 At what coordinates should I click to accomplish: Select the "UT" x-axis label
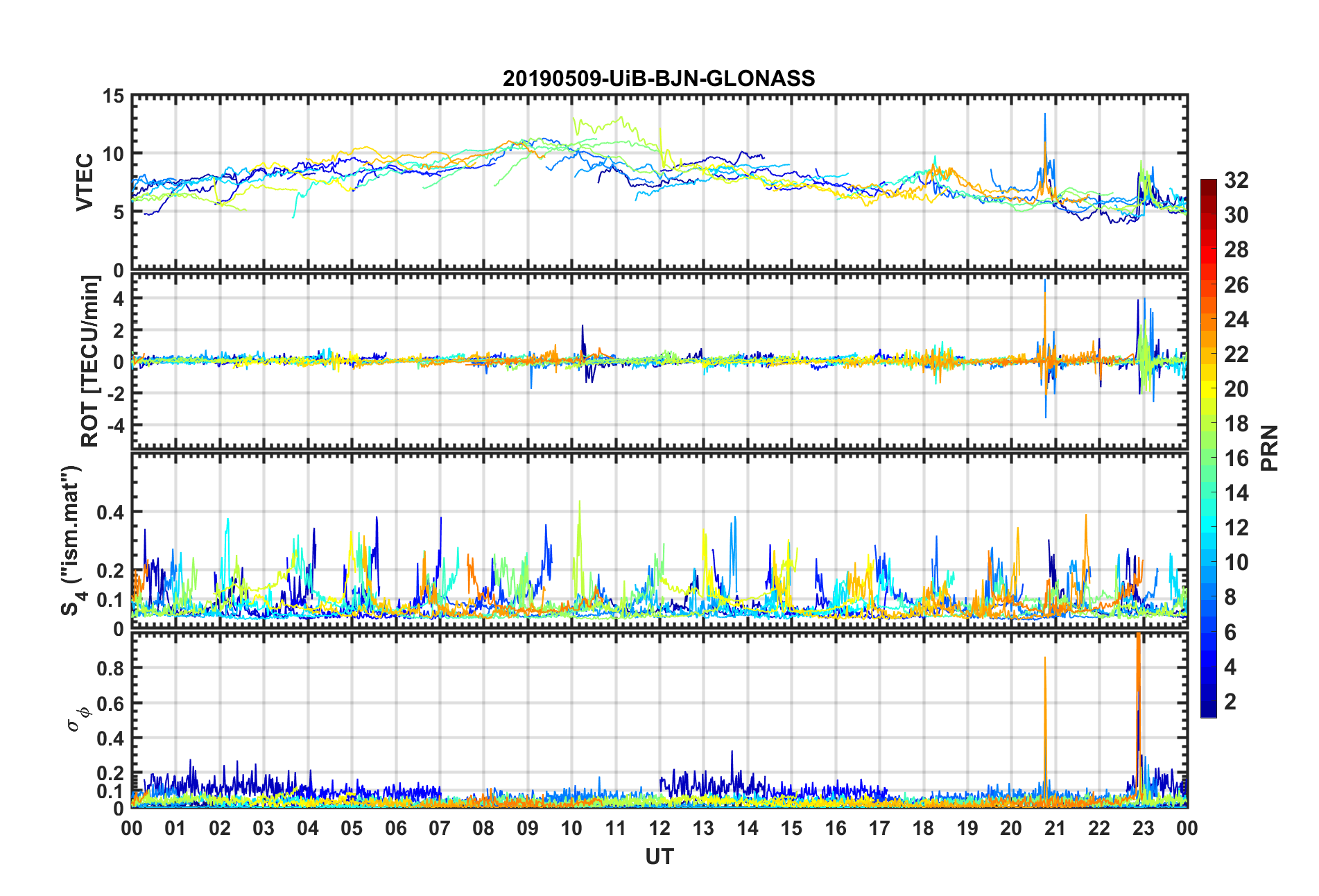click(x=659, y=857)
